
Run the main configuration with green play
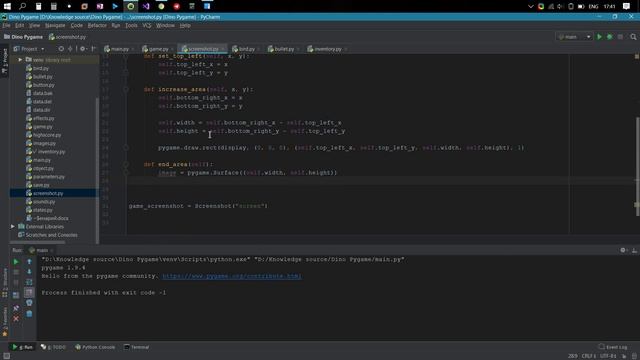[599, 37]
